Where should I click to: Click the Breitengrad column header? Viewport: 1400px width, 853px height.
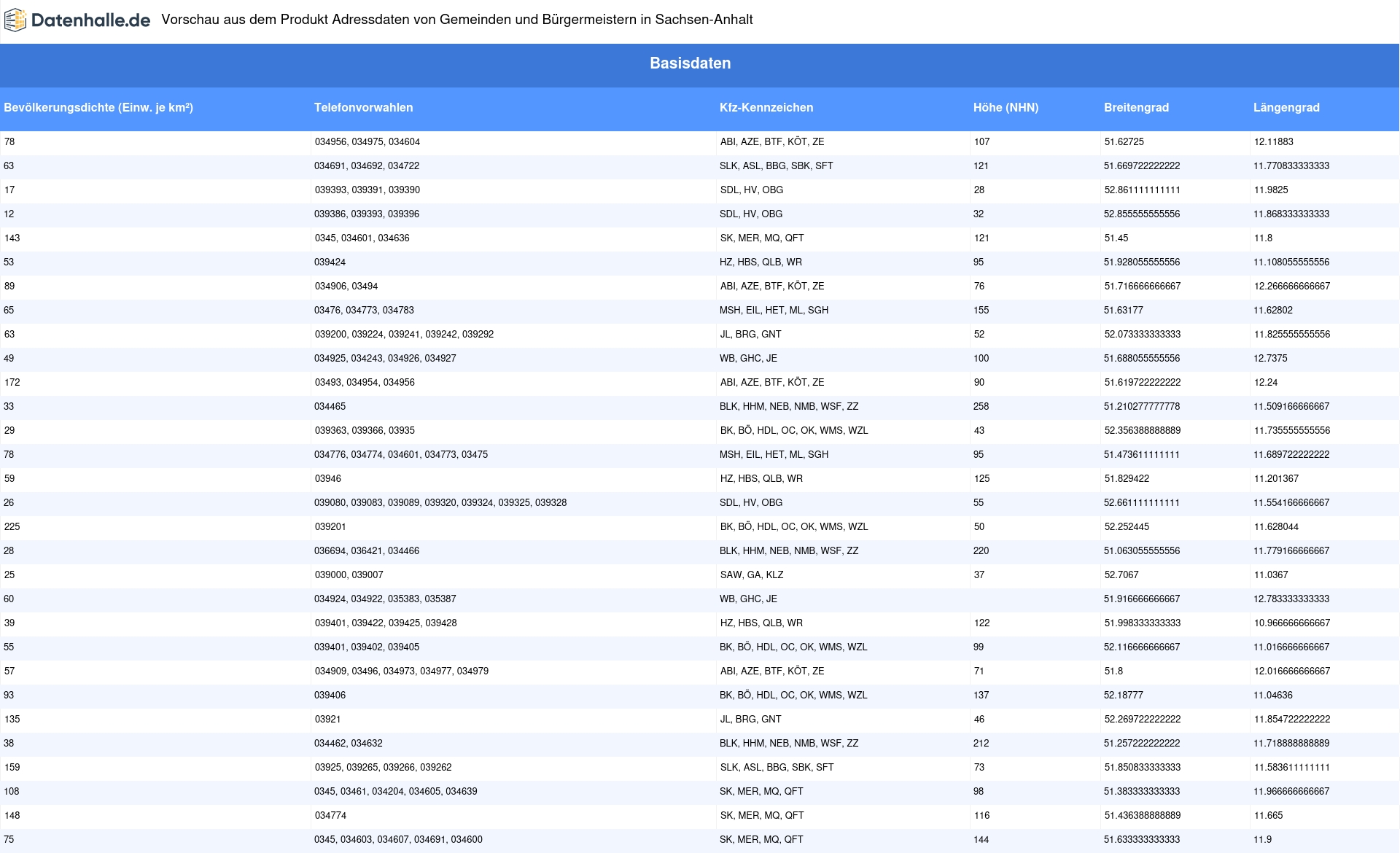point(1136,108)
